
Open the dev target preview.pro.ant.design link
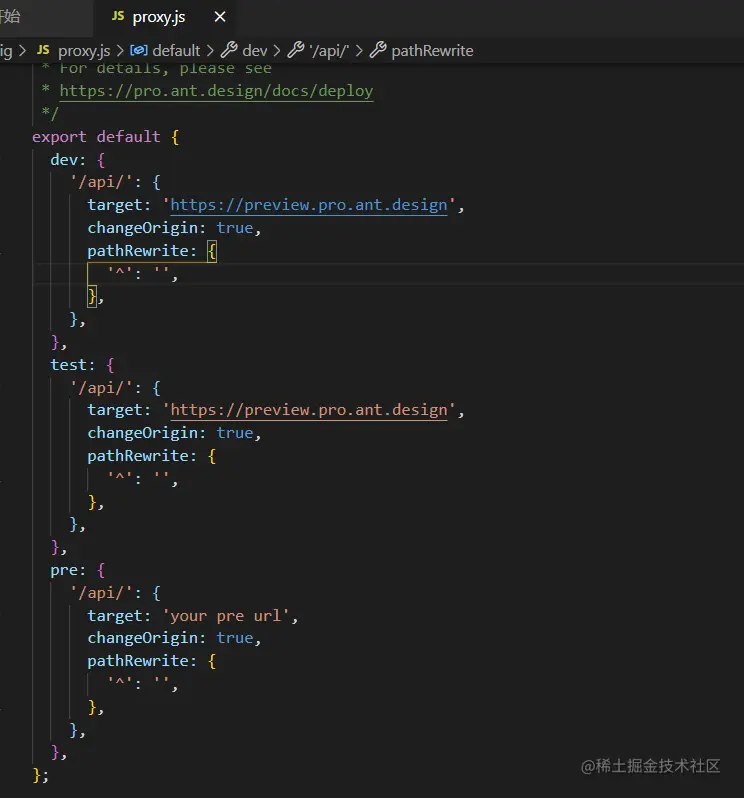pyautogui.click(x=308, y=205)
